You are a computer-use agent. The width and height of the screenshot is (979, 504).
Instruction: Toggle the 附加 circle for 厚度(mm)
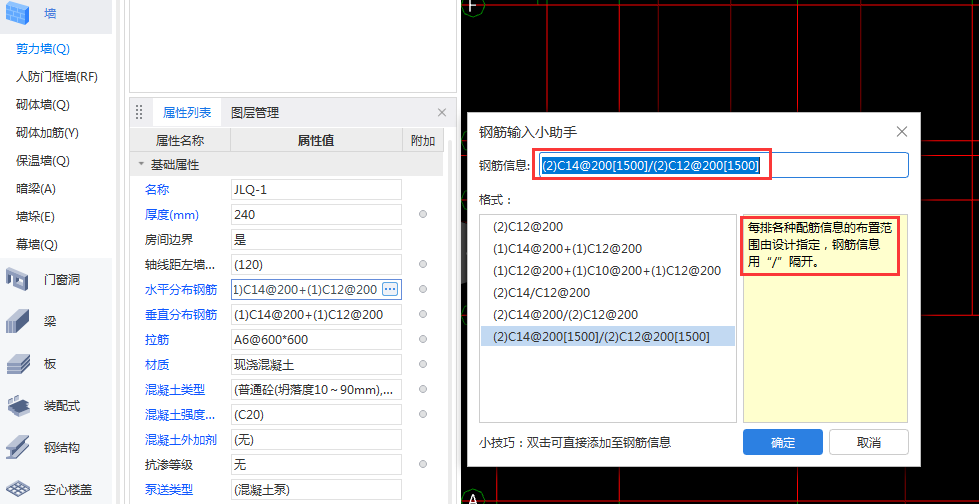tap(423, 214)
